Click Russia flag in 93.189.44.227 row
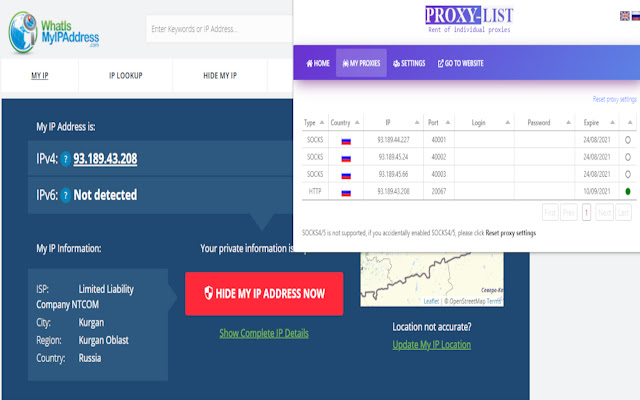 346,141
